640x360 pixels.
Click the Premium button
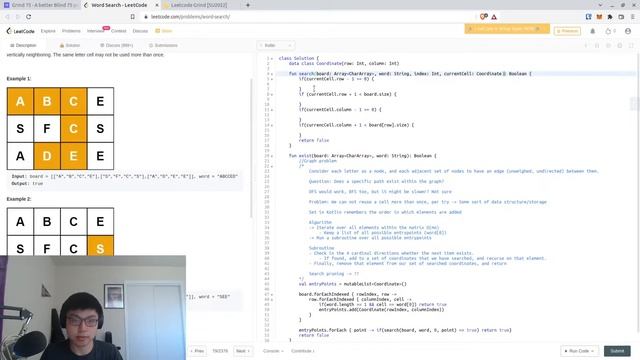click(x=567, y=31)
